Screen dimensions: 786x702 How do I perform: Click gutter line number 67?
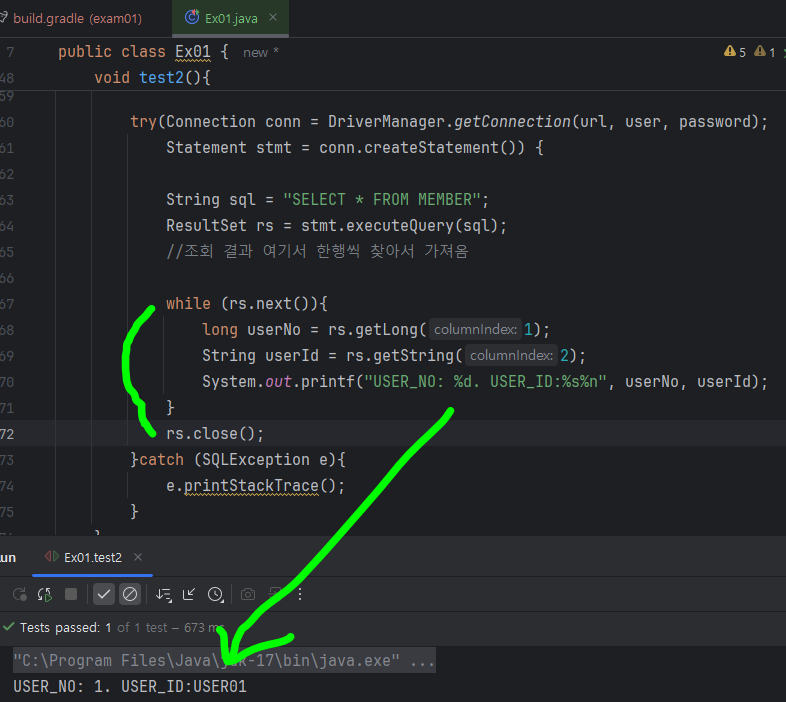click(7, 304)
